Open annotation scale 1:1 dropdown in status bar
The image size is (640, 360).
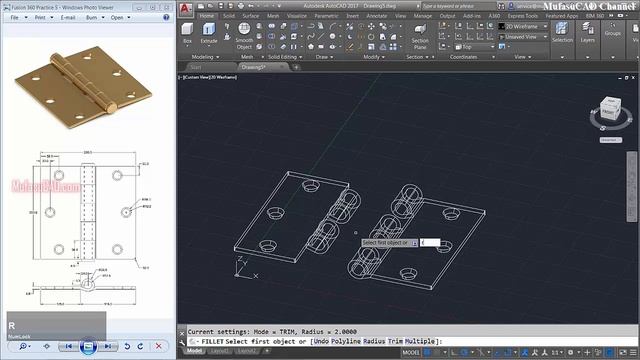(557, 352)
